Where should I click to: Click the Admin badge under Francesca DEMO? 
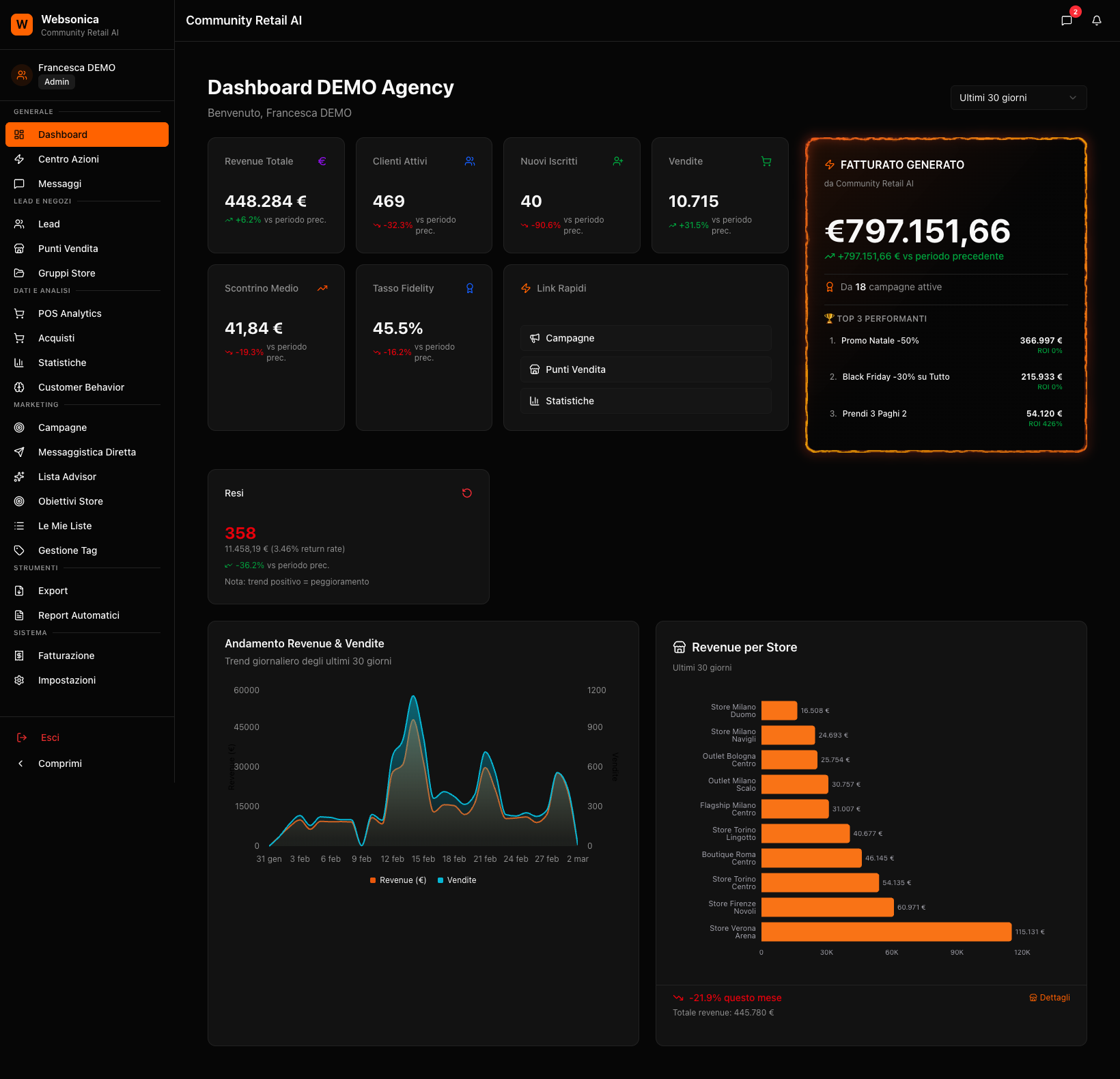click(57, 81)
